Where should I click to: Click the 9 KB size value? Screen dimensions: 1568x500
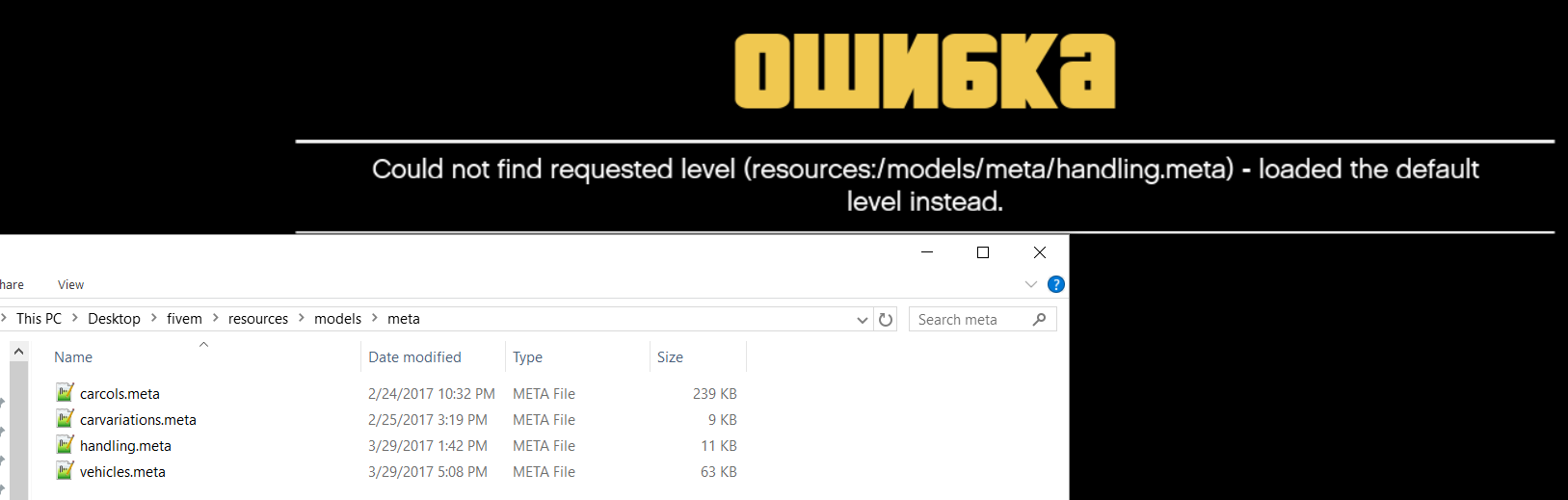(x=723, y=419)
